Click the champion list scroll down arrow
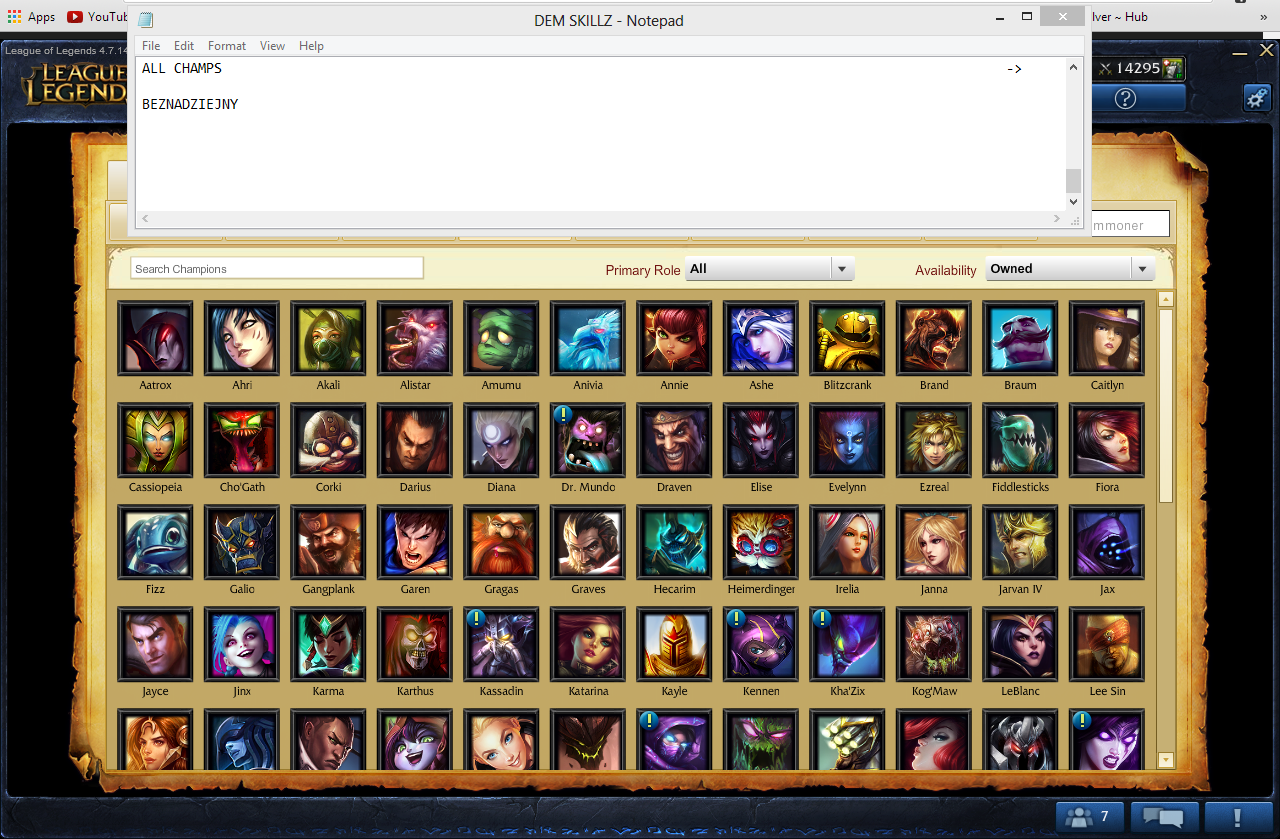Image resolution: width=1280 pixels, height=839 pixels. tap(1165, 760)
